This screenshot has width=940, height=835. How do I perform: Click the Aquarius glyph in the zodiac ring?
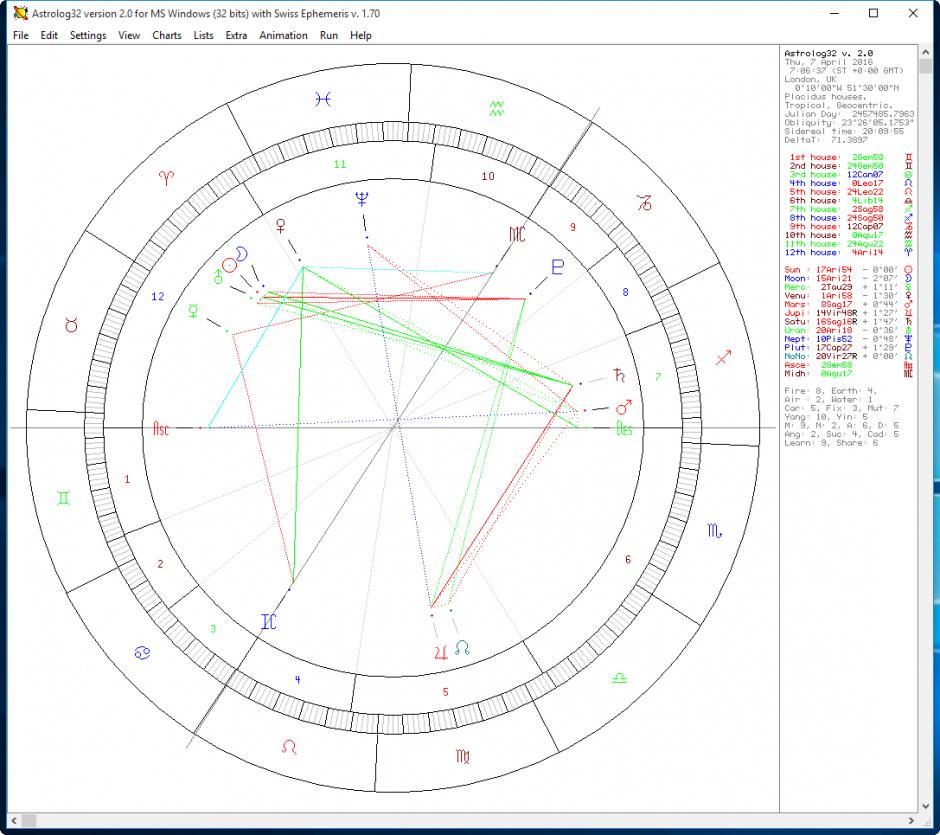coord(496,108)
